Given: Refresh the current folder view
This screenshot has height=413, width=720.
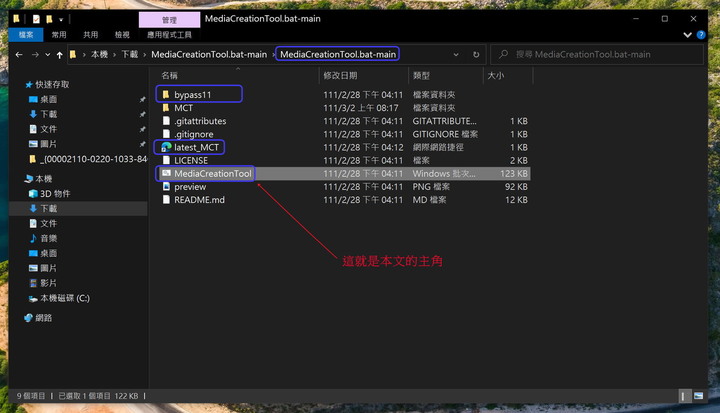Looking at the screenshot, I should (x=476, y=55).
